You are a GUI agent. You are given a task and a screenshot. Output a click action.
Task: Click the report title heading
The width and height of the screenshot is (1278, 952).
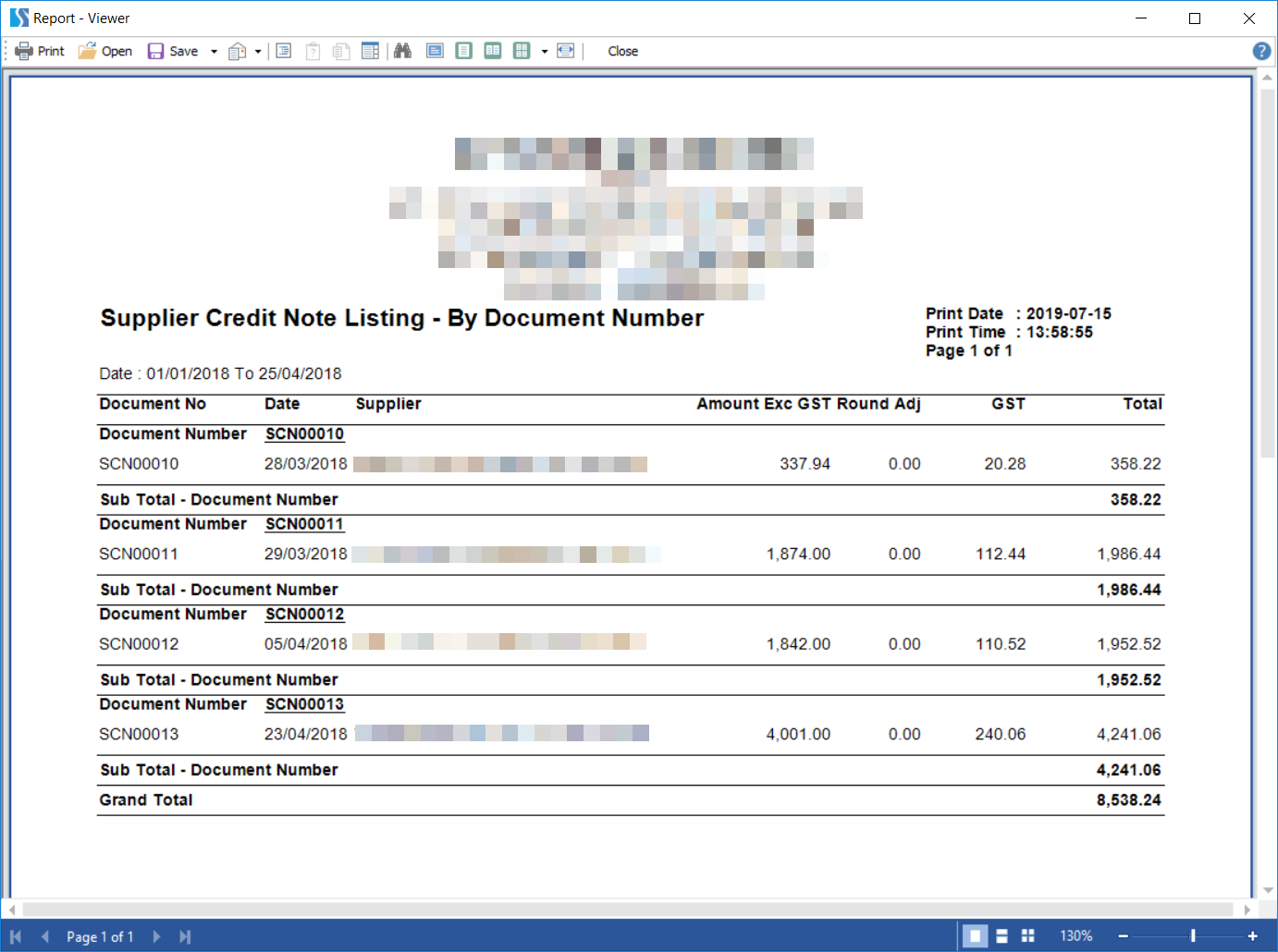(x=401, y=318)
